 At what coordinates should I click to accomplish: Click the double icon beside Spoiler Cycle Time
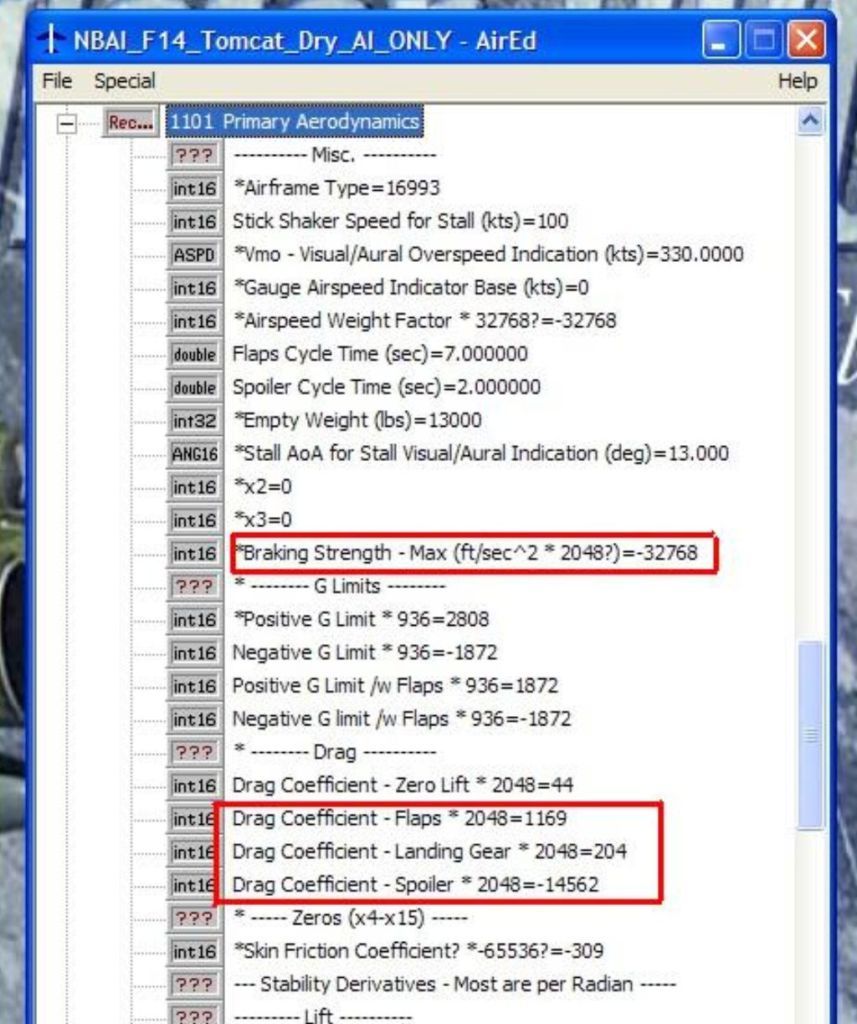(194, 388)
